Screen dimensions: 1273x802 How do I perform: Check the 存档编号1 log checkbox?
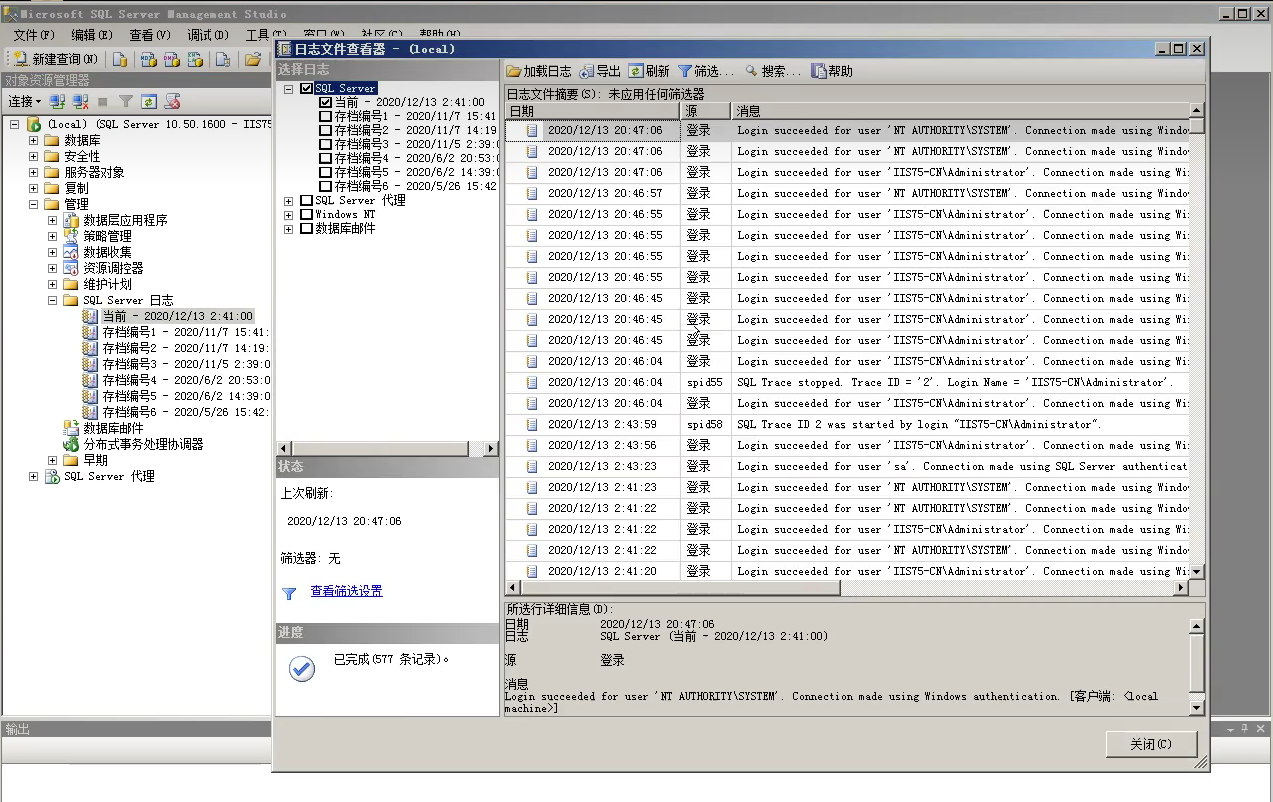coord(325,116)
